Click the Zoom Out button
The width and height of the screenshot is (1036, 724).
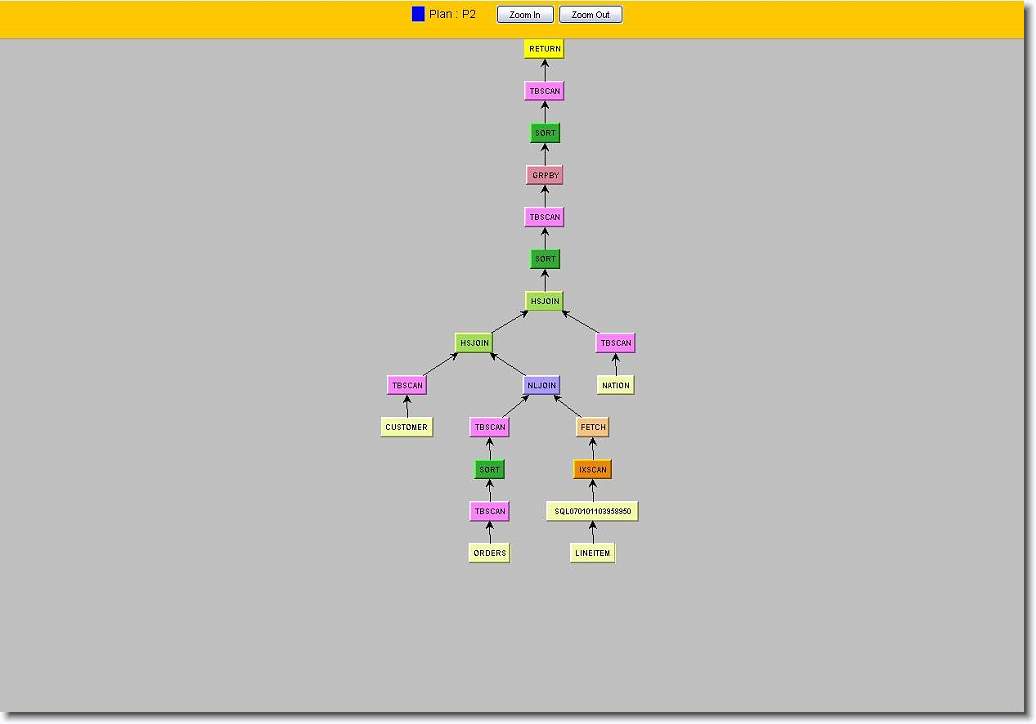tap(590, 15)
